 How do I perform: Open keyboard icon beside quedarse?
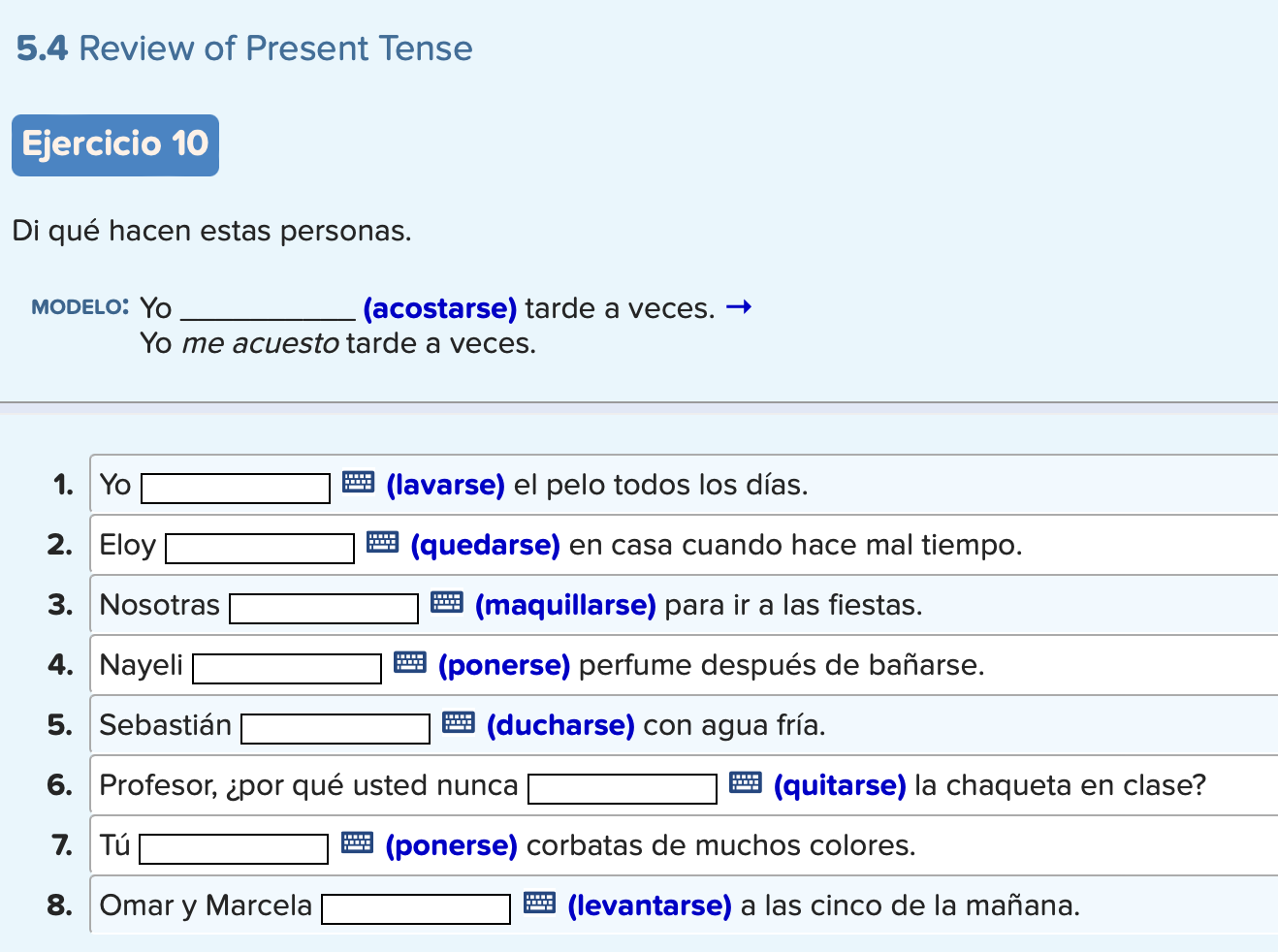(383, 542)
